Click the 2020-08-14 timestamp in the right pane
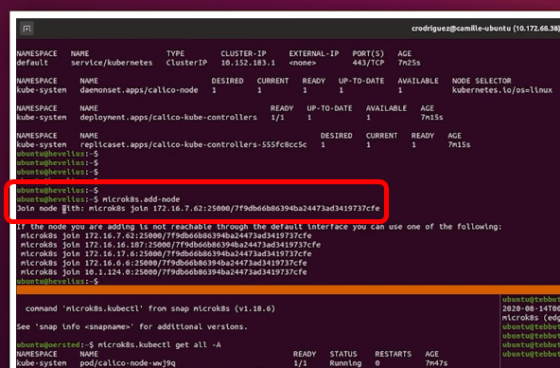560x368 pixels. 531,309
